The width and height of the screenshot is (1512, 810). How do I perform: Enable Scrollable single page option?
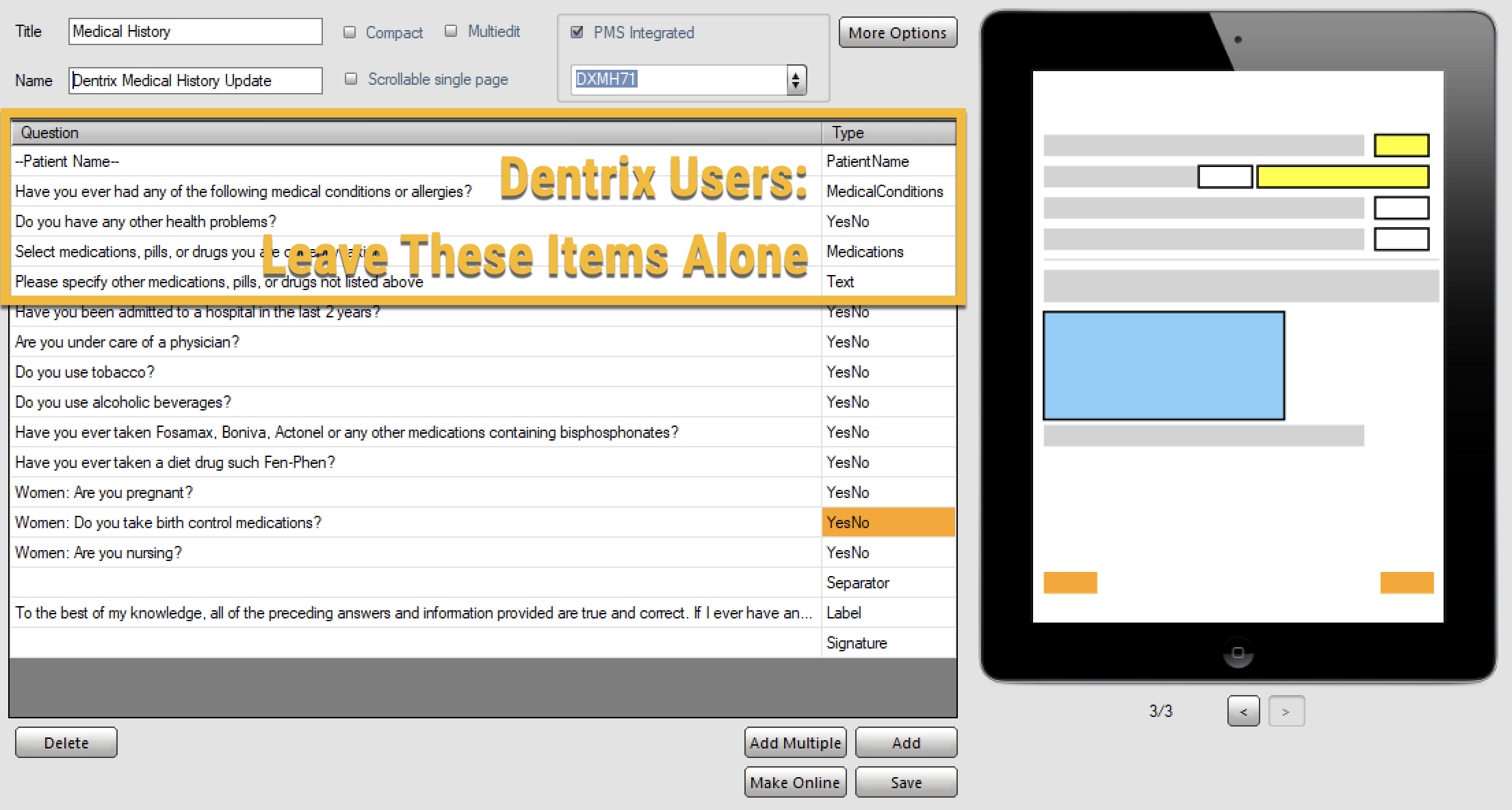coord(351,79)
